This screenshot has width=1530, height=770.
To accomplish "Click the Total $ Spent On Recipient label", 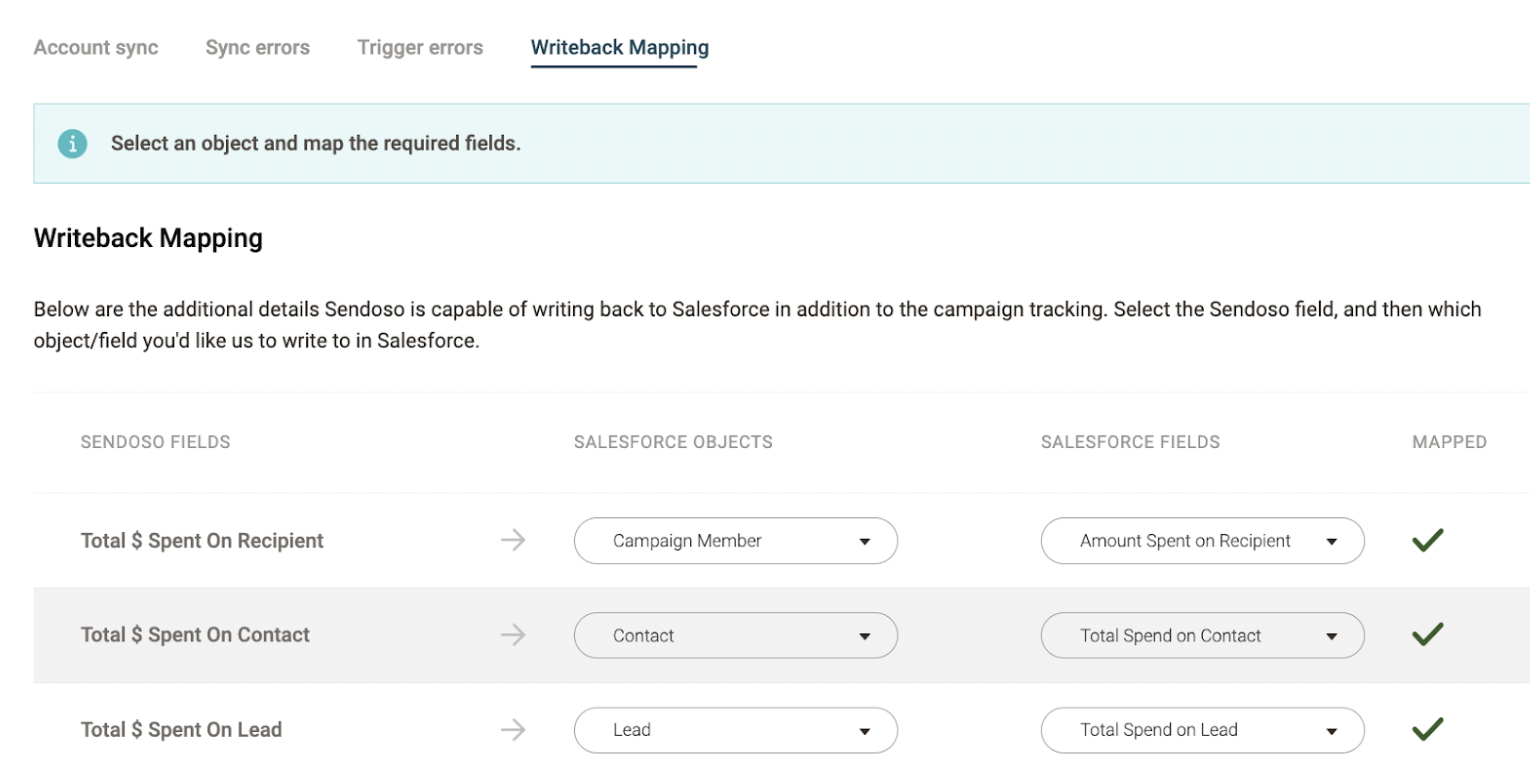I will tap(202, 541).
